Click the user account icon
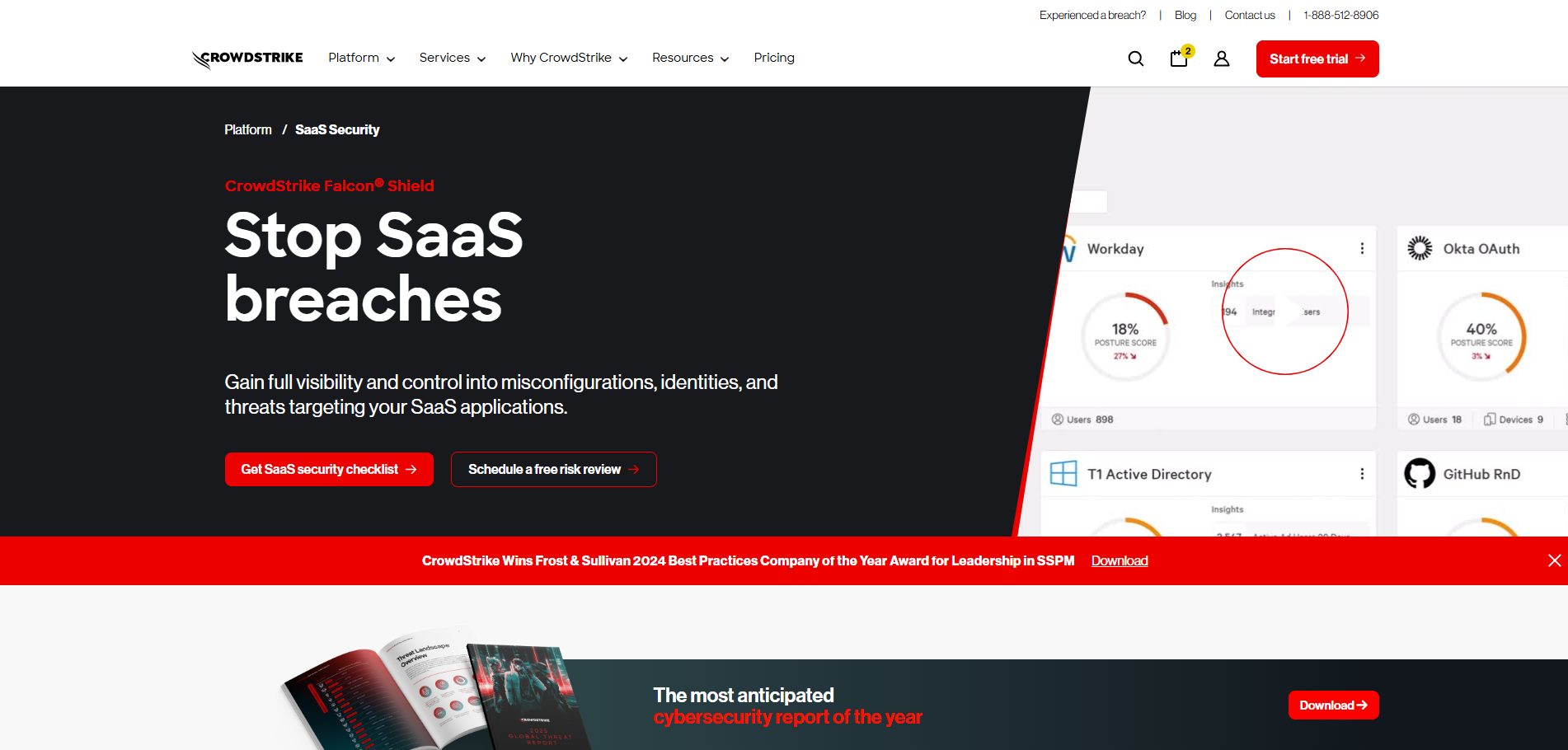The image size is (1568, 750). tap(1222, 59)
